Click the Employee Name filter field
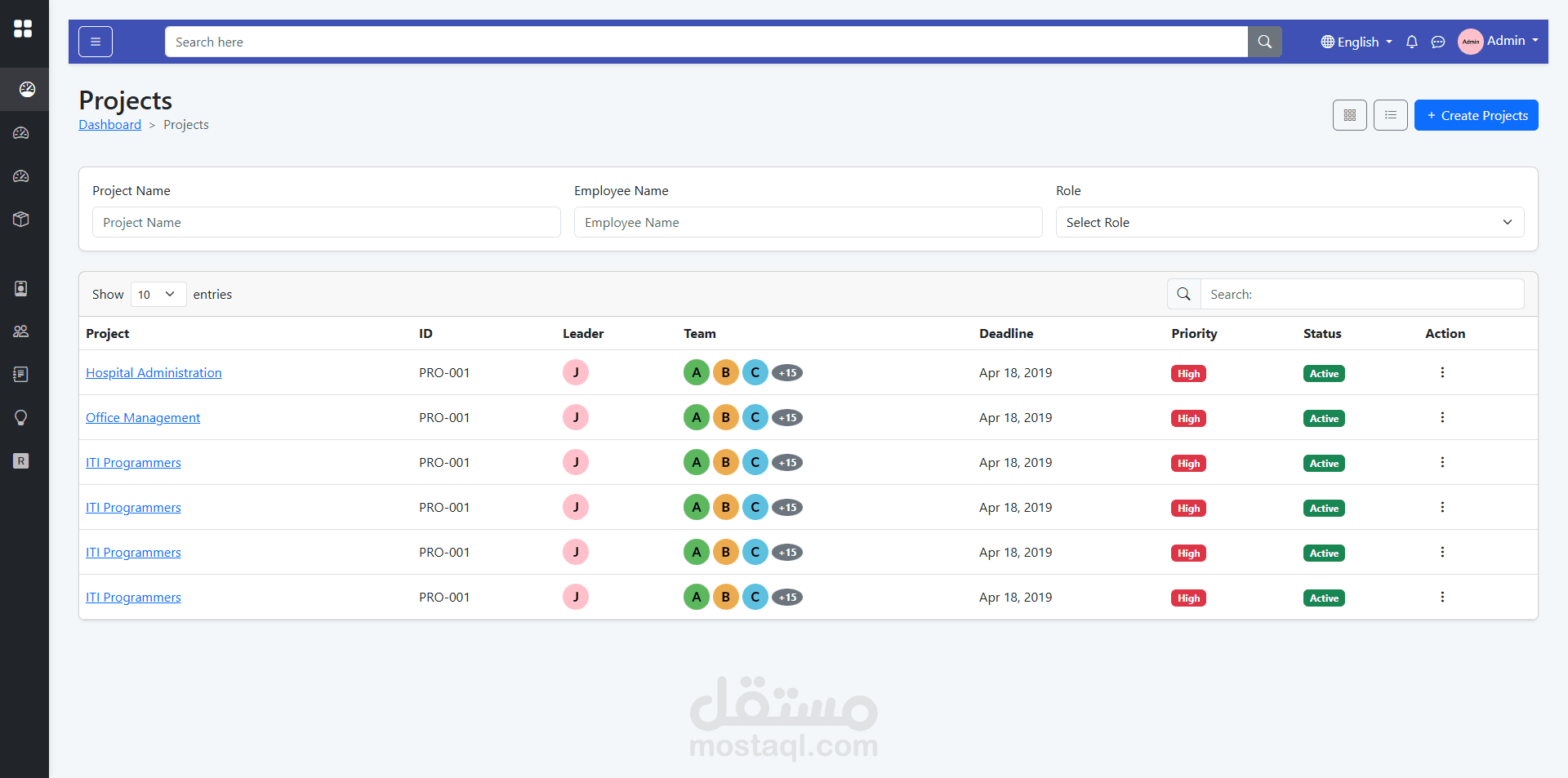 pyautogui.click(x=808, y=222)
